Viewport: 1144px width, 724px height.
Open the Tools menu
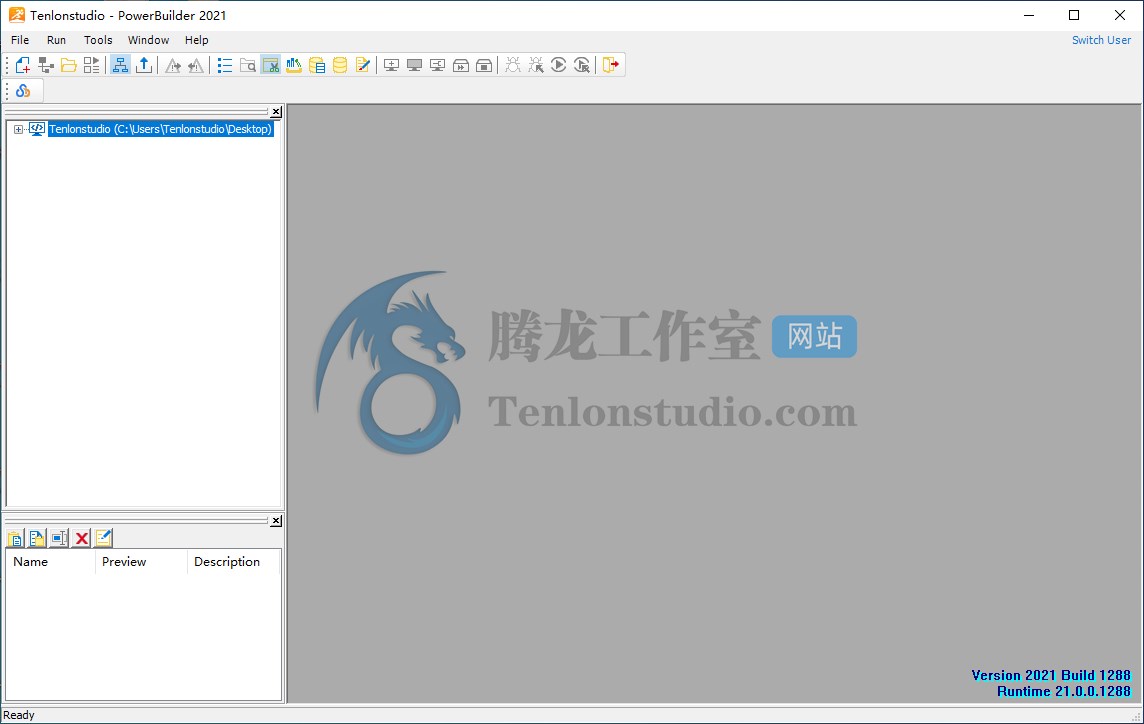(98, 40)
